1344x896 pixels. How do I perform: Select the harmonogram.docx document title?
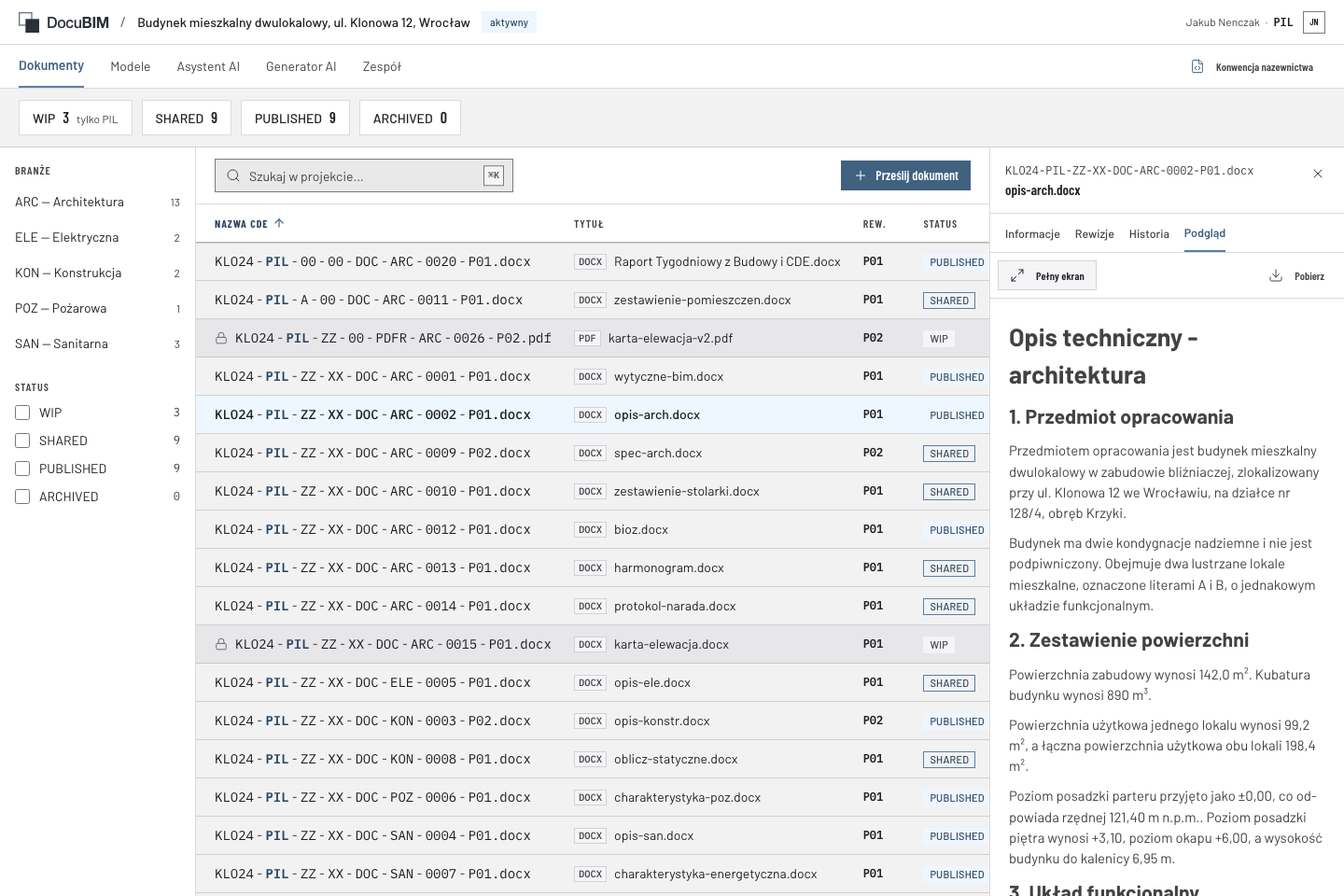[669, 568]
